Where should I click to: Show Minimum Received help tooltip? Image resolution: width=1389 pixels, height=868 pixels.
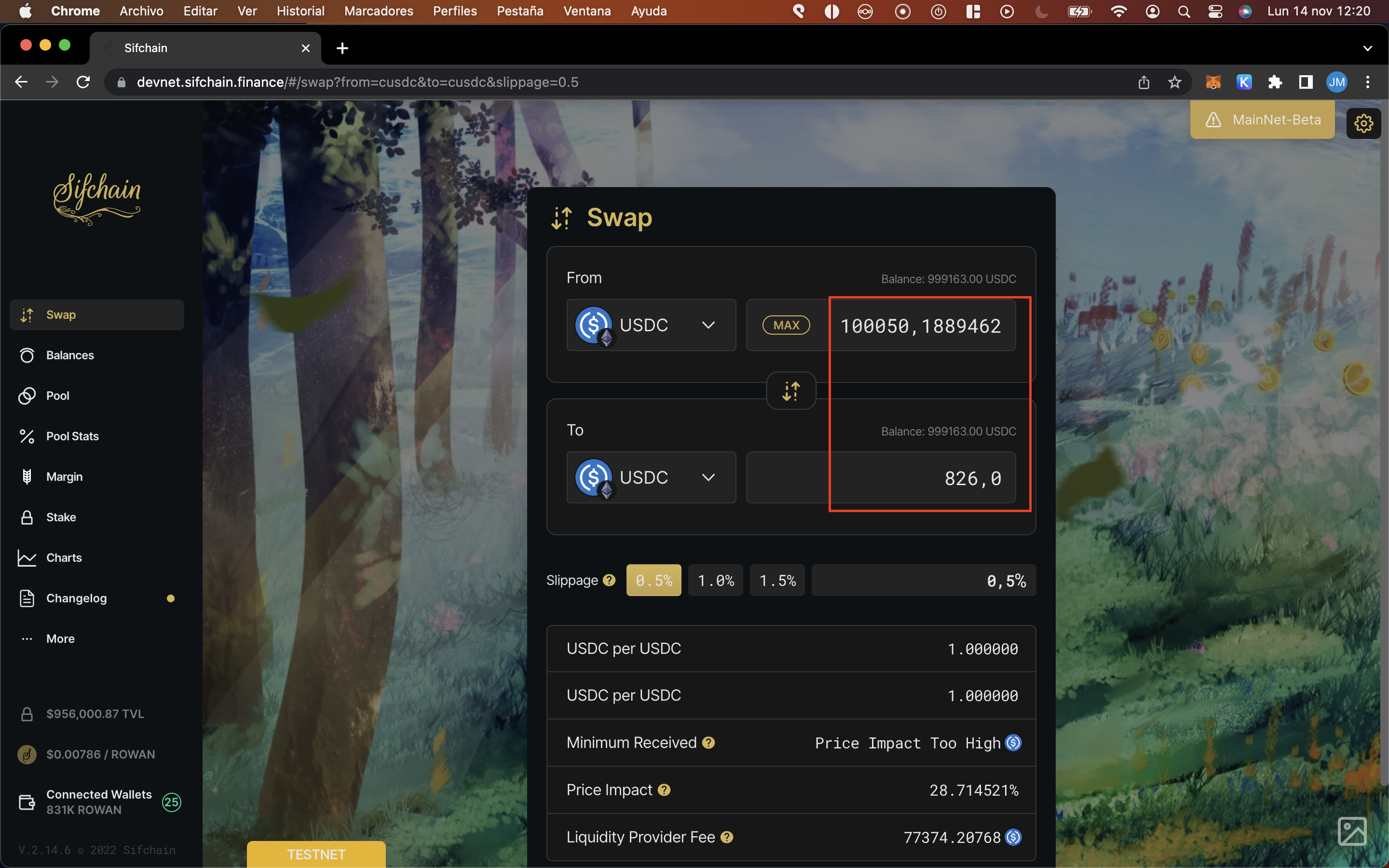pos(708,743)
